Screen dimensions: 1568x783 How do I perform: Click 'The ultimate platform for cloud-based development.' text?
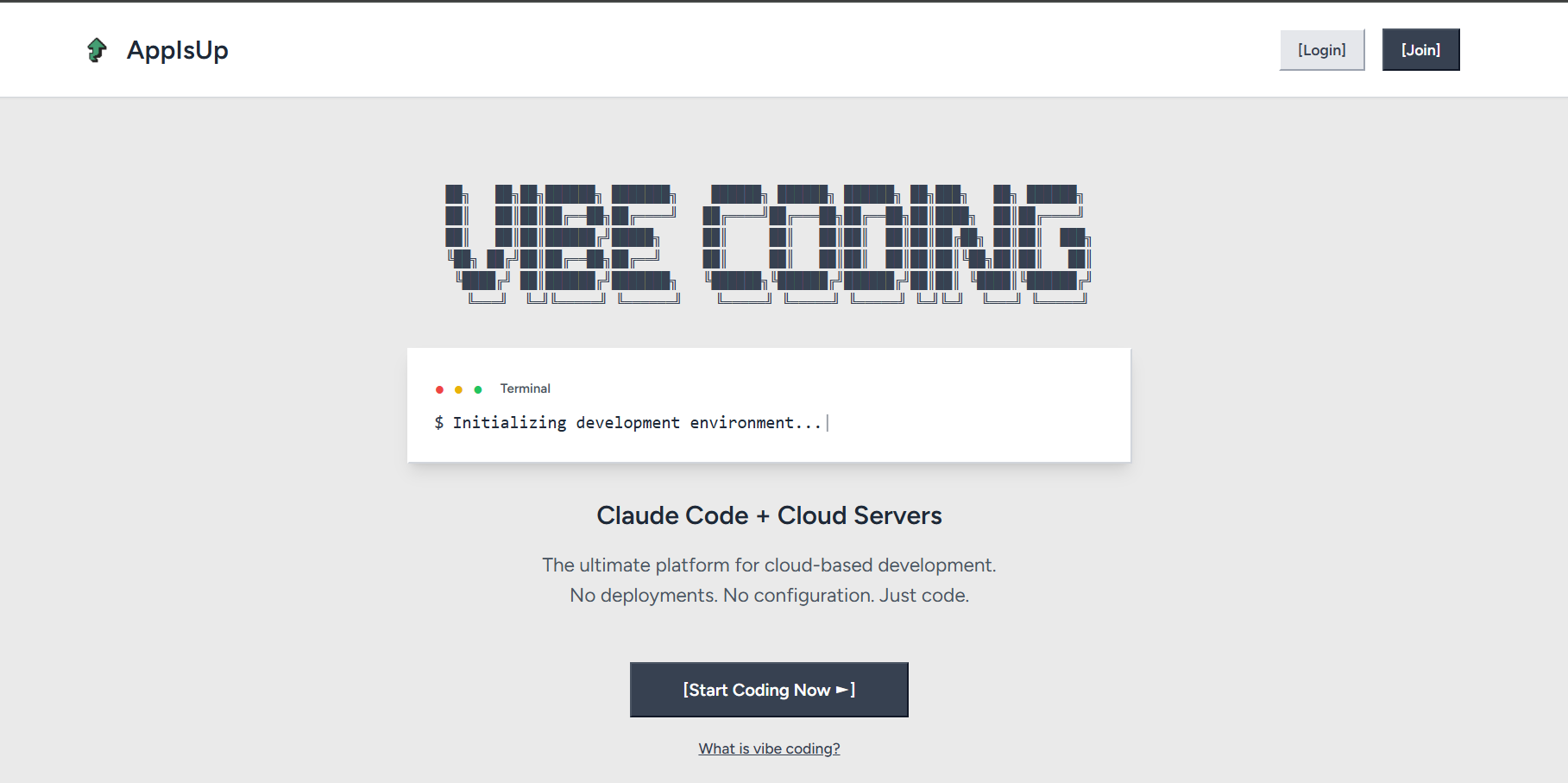click(x=769, y=565)
